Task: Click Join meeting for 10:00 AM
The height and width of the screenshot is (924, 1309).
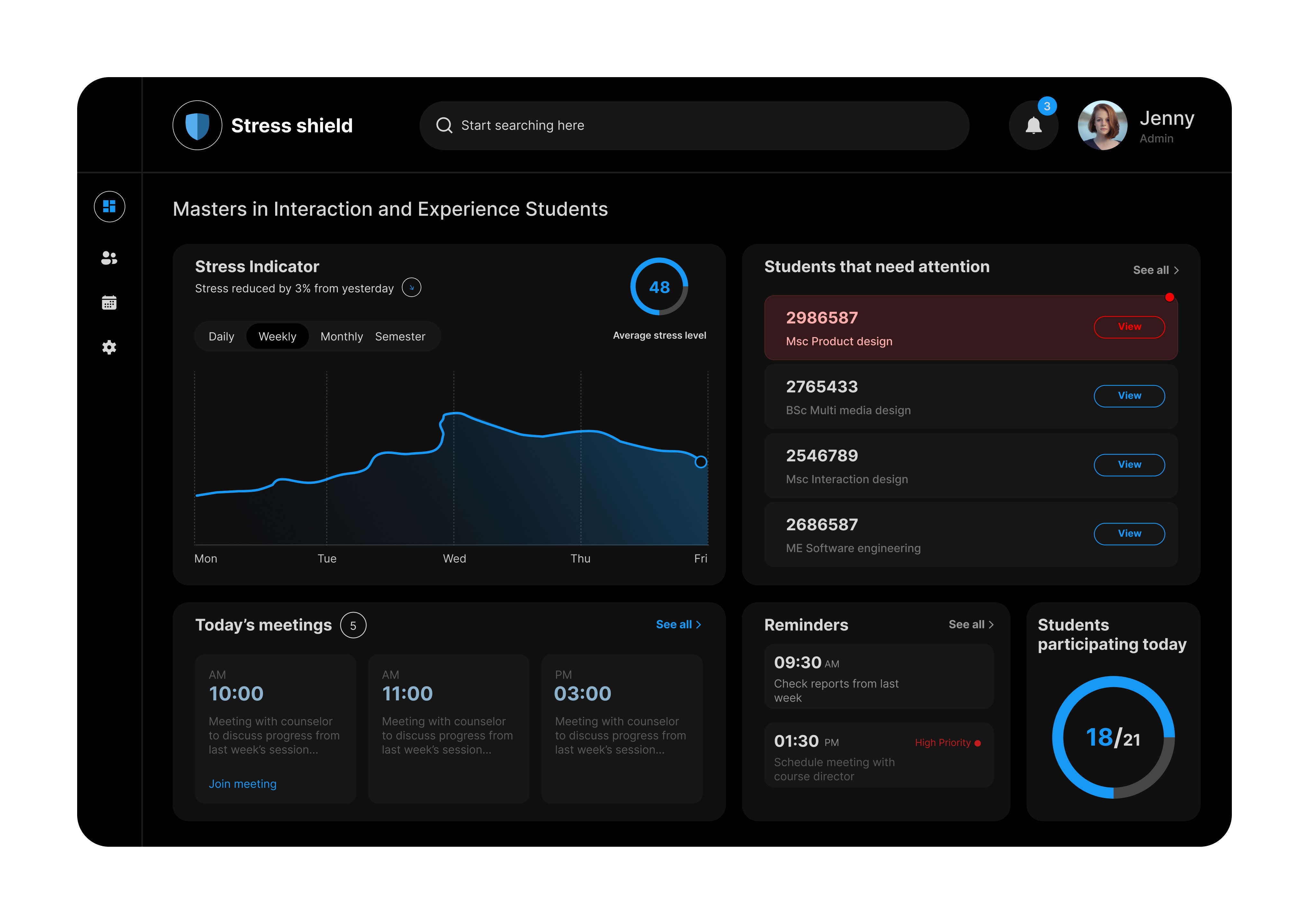Action: (242, 784)
